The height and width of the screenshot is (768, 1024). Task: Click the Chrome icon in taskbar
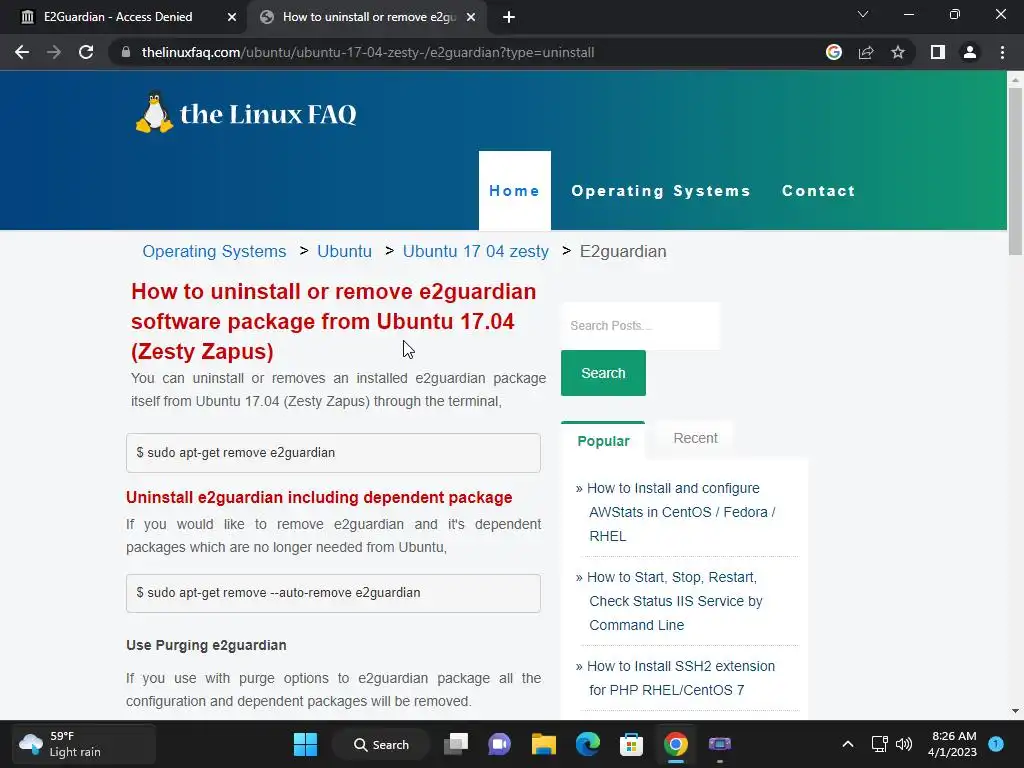point(675,744)
